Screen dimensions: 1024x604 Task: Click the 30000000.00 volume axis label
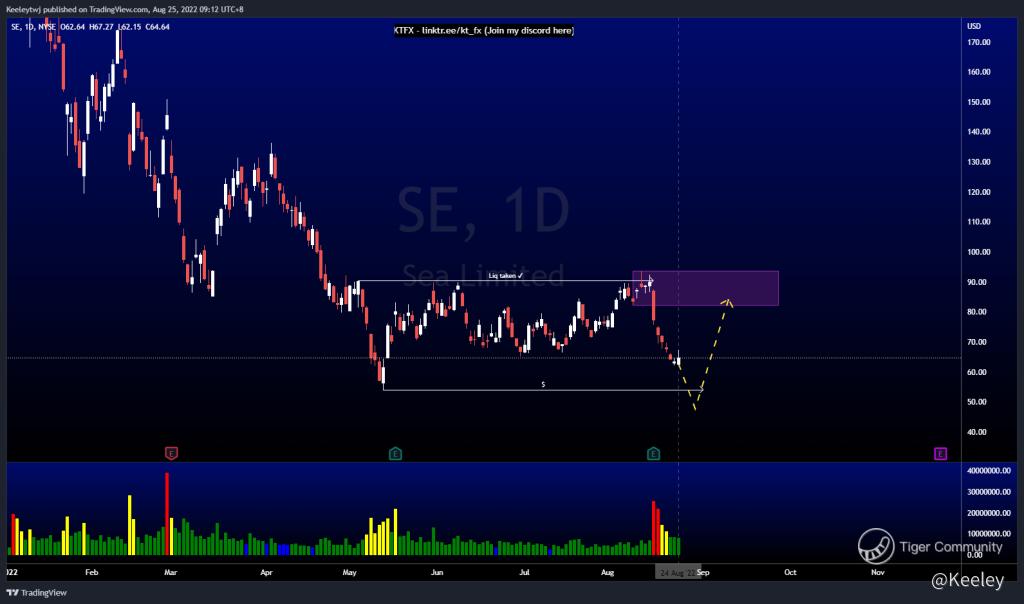pos(989,492)
